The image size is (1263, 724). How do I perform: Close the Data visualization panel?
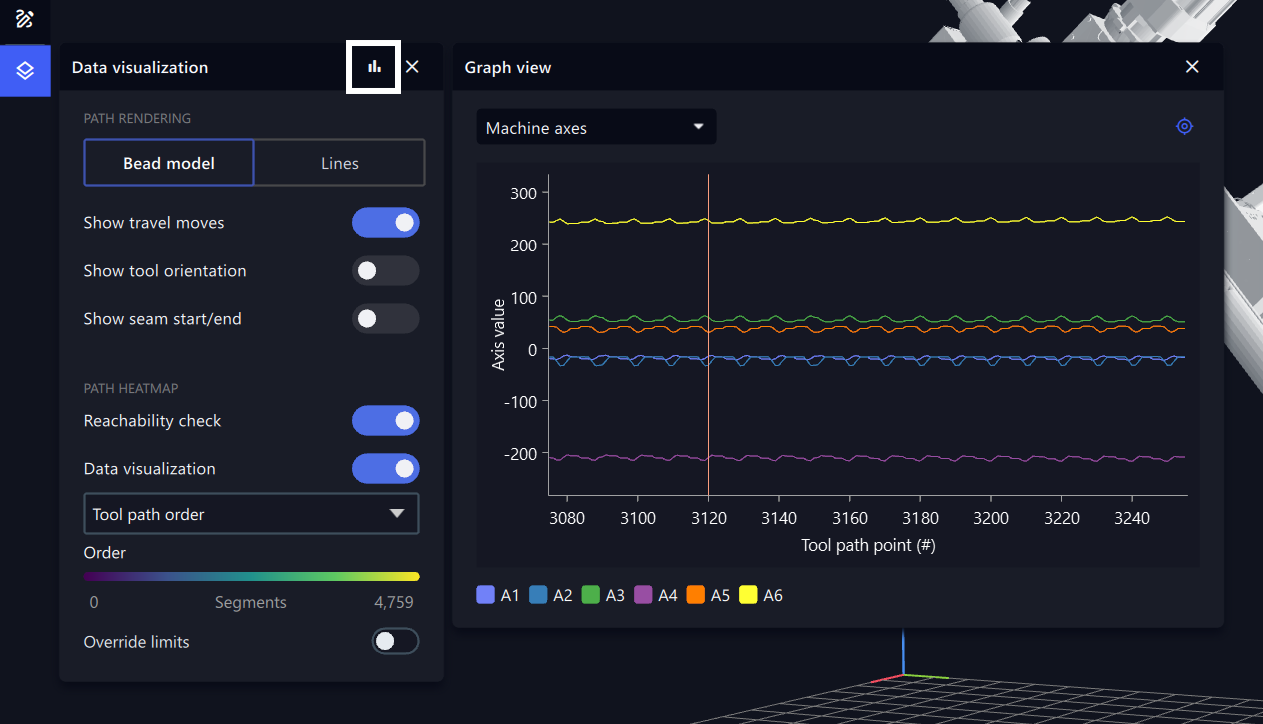(x=412, y=67)
